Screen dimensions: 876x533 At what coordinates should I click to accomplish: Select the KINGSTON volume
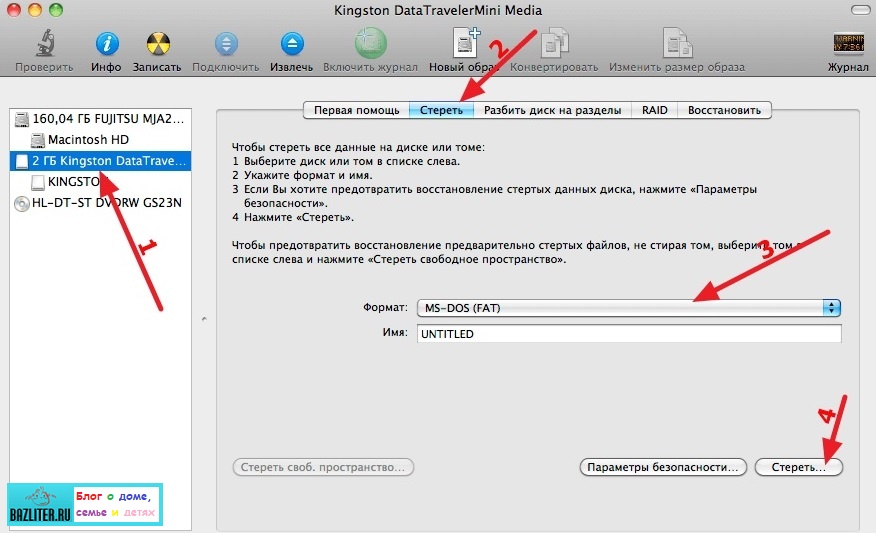101,182
